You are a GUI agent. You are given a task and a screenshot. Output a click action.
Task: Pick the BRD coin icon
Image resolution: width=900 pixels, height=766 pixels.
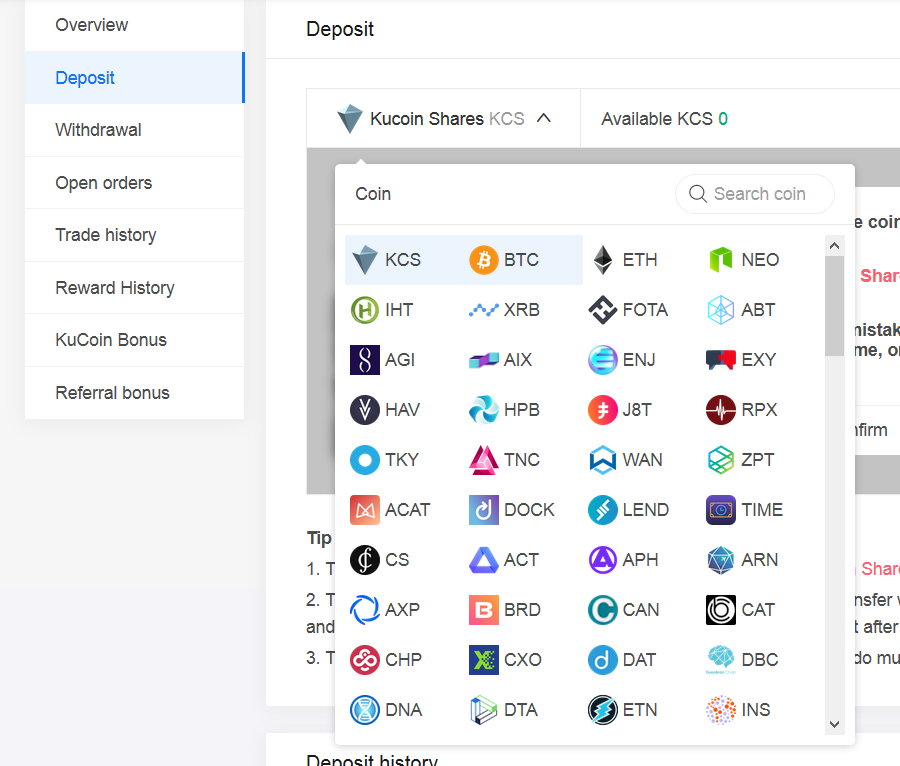pyautogui.click(x=484, y=610)
